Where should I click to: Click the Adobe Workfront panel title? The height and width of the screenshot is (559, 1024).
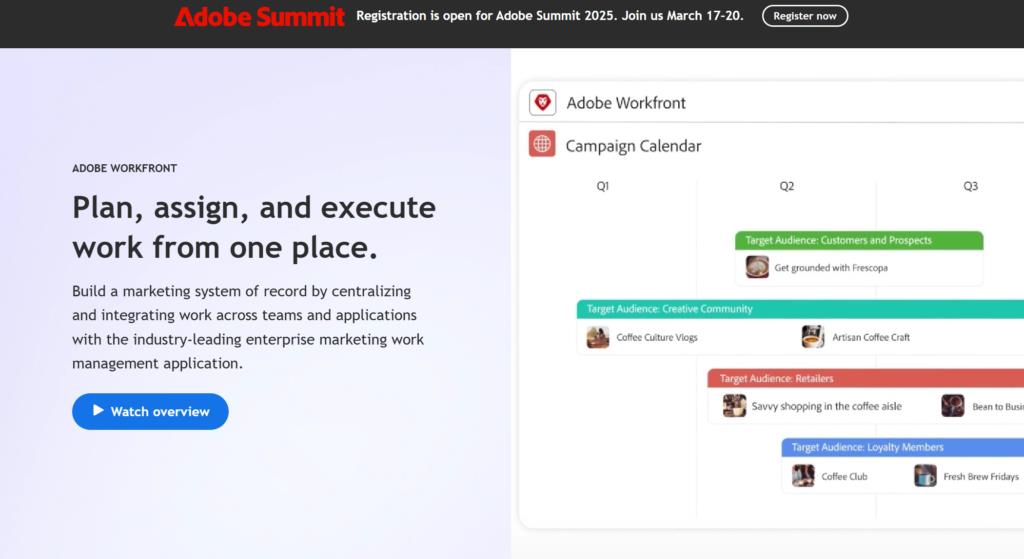(x=626, y=103)
